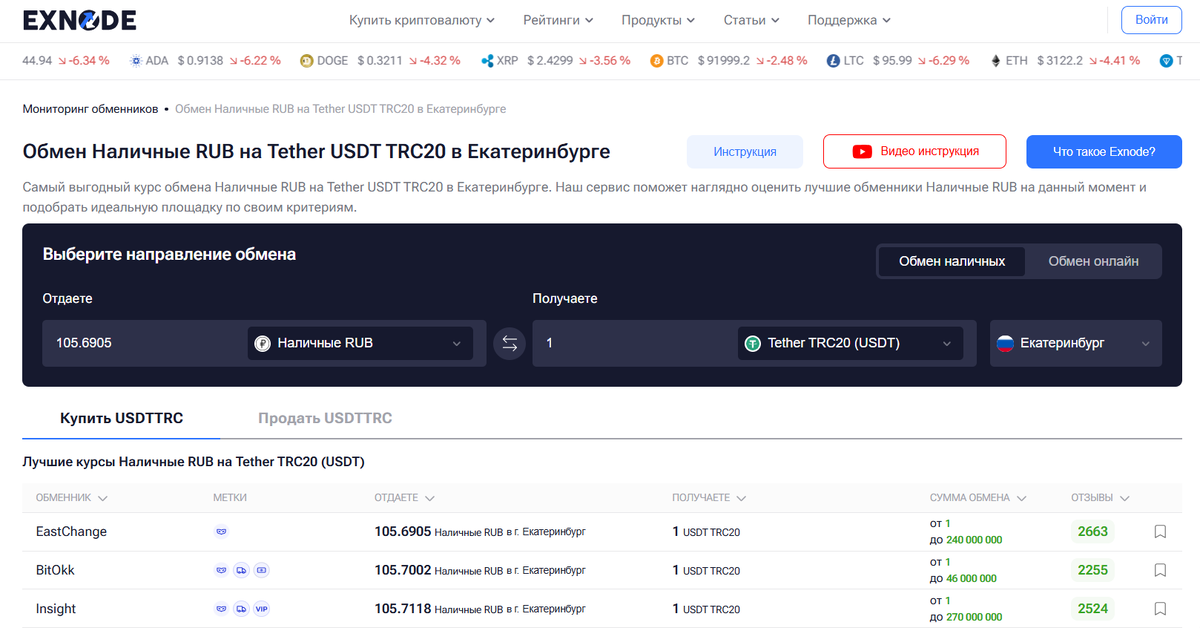
Task: Click the swap direction arrows icon
Action: pyautogui.click(x=510, y=343)
